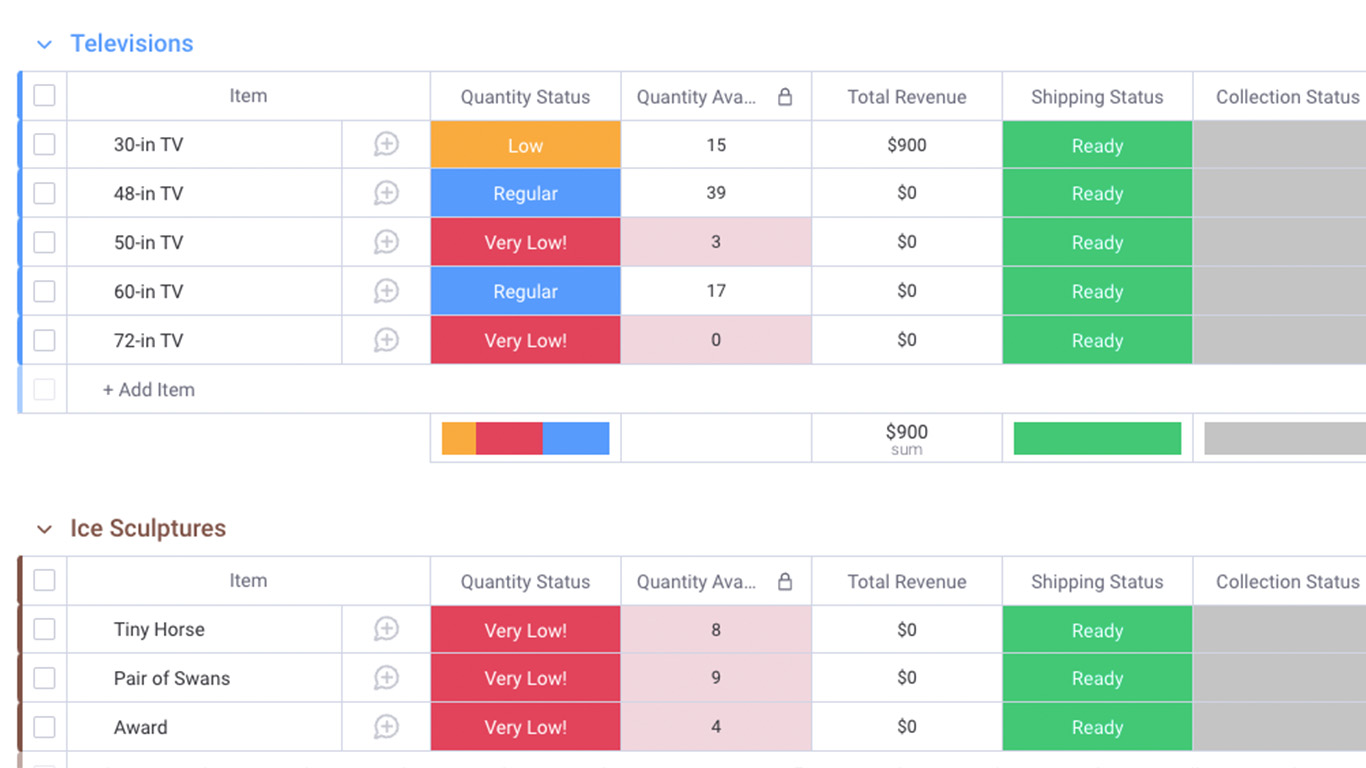Image resolution: width=1366 pixels, height=768 pixels.
Task: Check the 30-in TV row
Action: (x=44, y=144)
